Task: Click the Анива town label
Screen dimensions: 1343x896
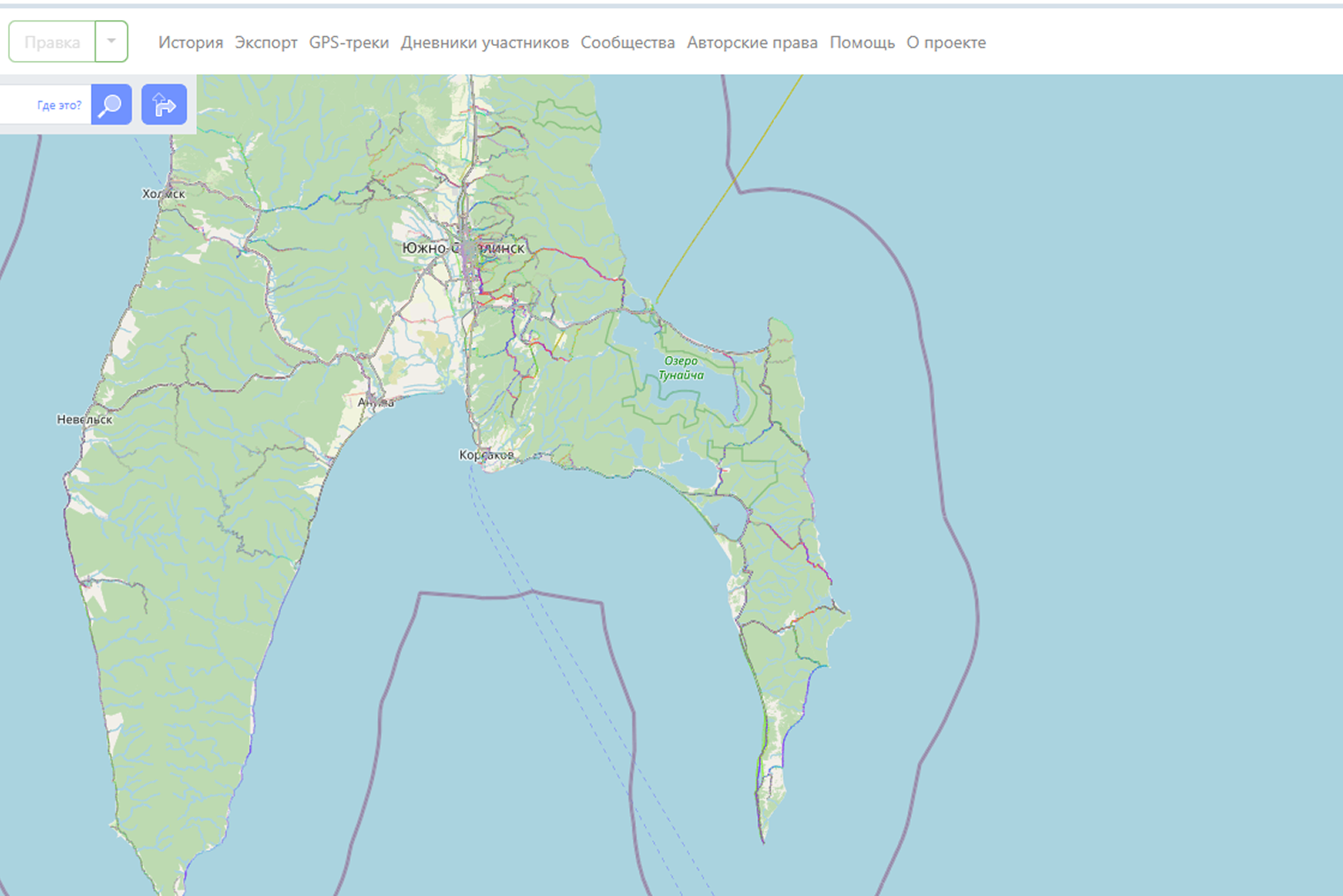Action: click(375, 401)
